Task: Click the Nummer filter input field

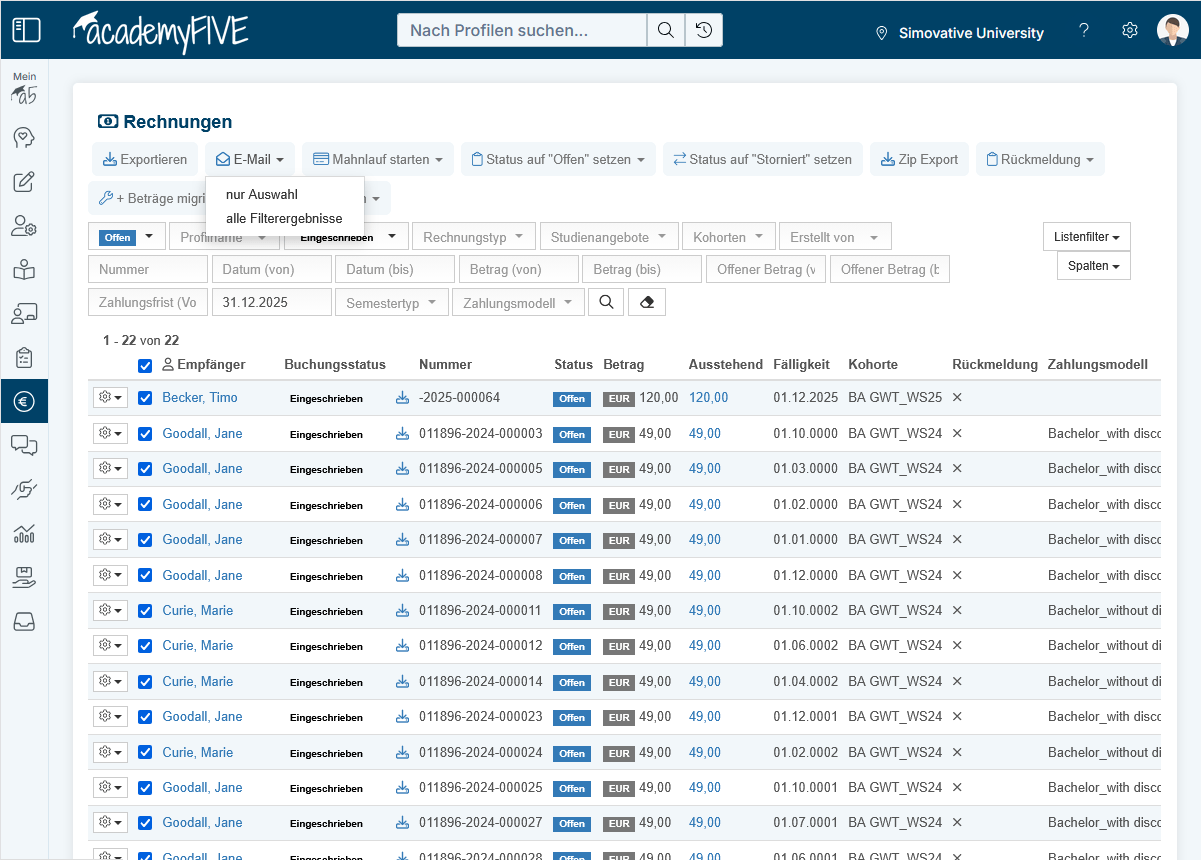Action: pyautogui.click(x=148, y=270)
